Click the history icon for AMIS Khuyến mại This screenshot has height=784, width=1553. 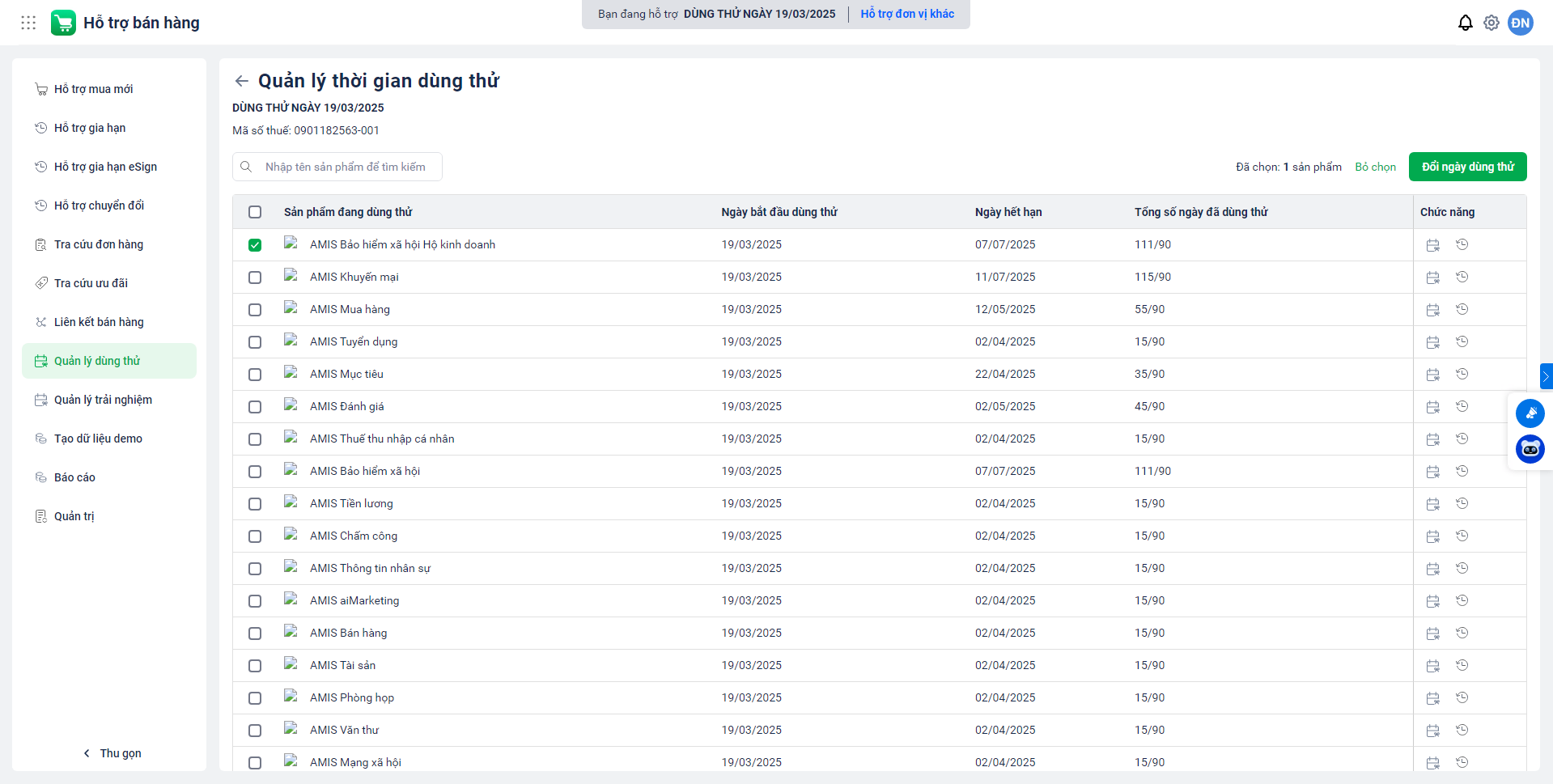tap(1462, 277)
